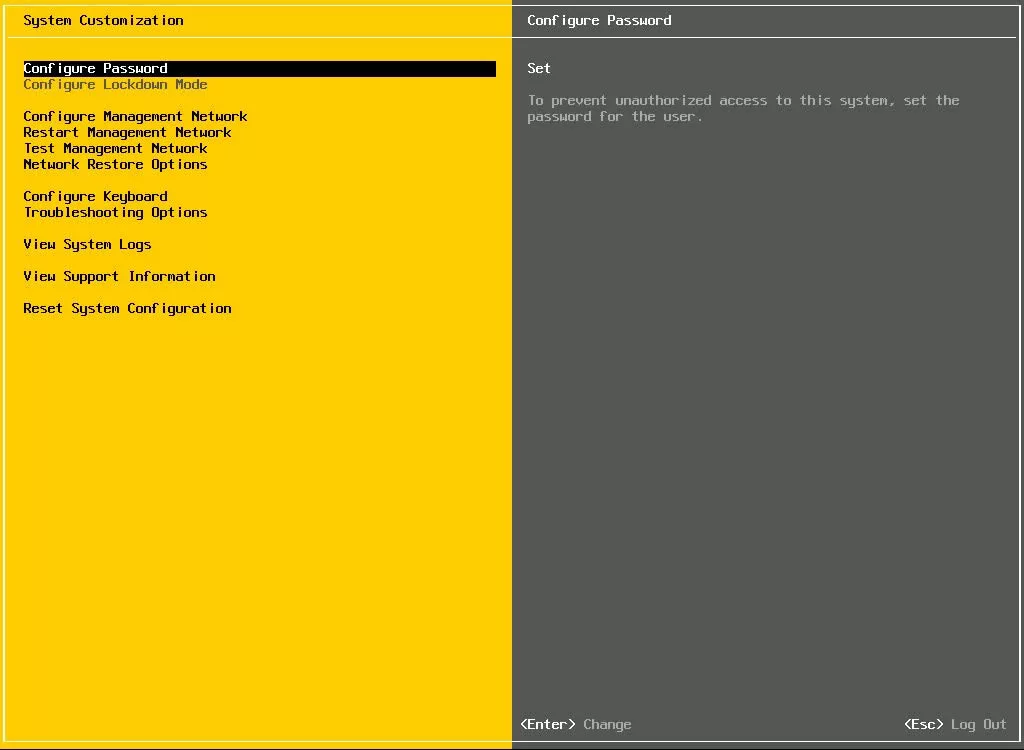Open View System Logs

click(x=87, y=245)
